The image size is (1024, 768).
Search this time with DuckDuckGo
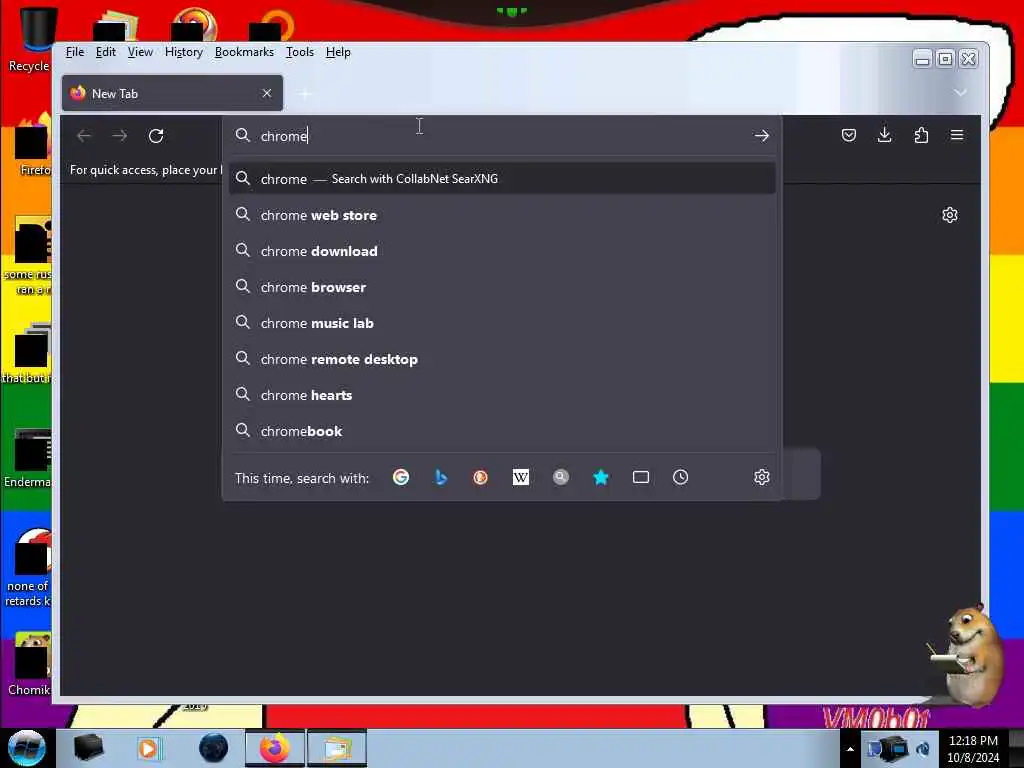(481, 477)
